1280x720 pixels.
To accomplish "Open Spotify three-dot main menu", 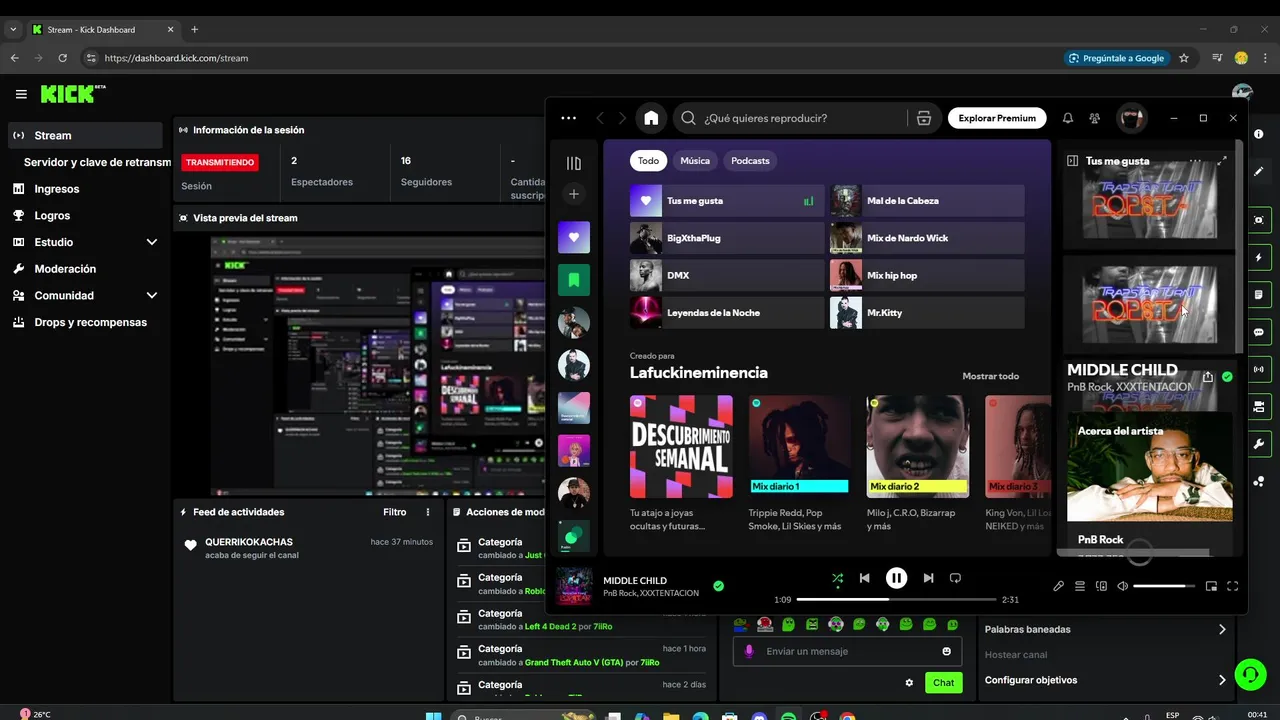I will point(568,118).
